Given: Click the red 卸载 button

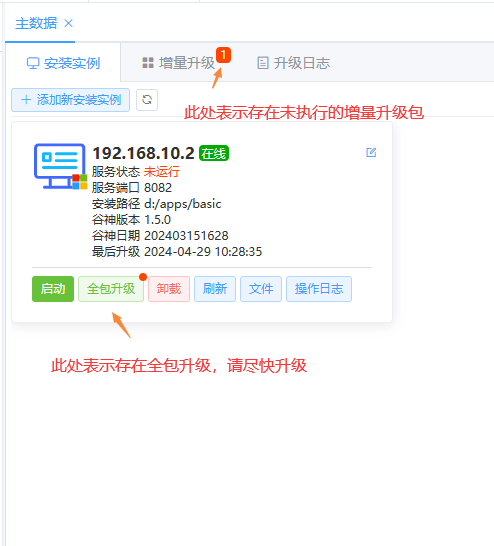Looking at the screenshot, I should point(169,289).
